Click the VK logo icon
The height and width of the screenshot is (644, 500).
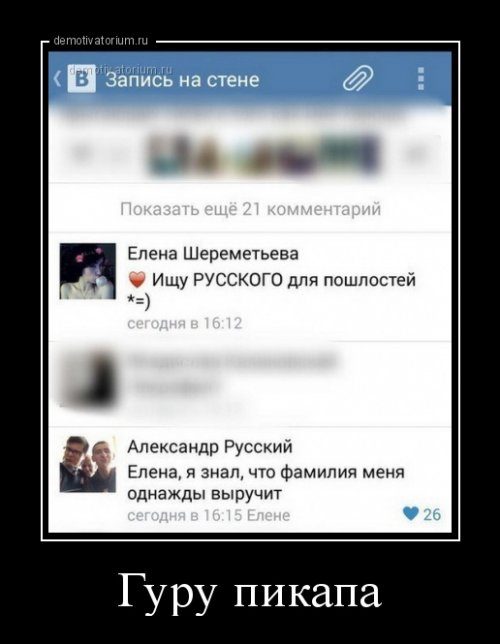[x=81, y=79]
